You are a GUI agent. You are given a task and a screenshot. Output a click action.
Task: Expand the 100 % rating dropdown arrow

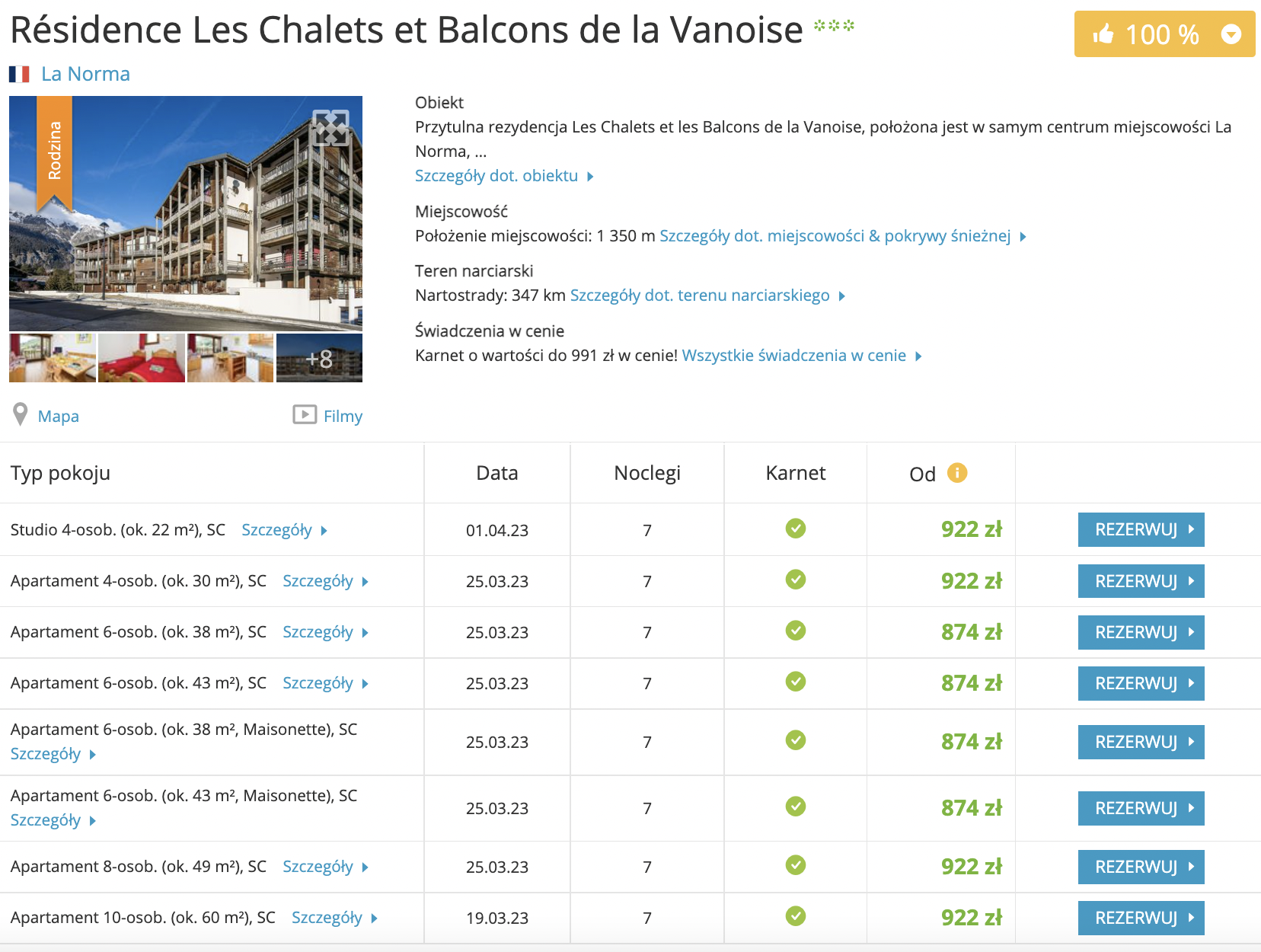[x=1231, y=34]
